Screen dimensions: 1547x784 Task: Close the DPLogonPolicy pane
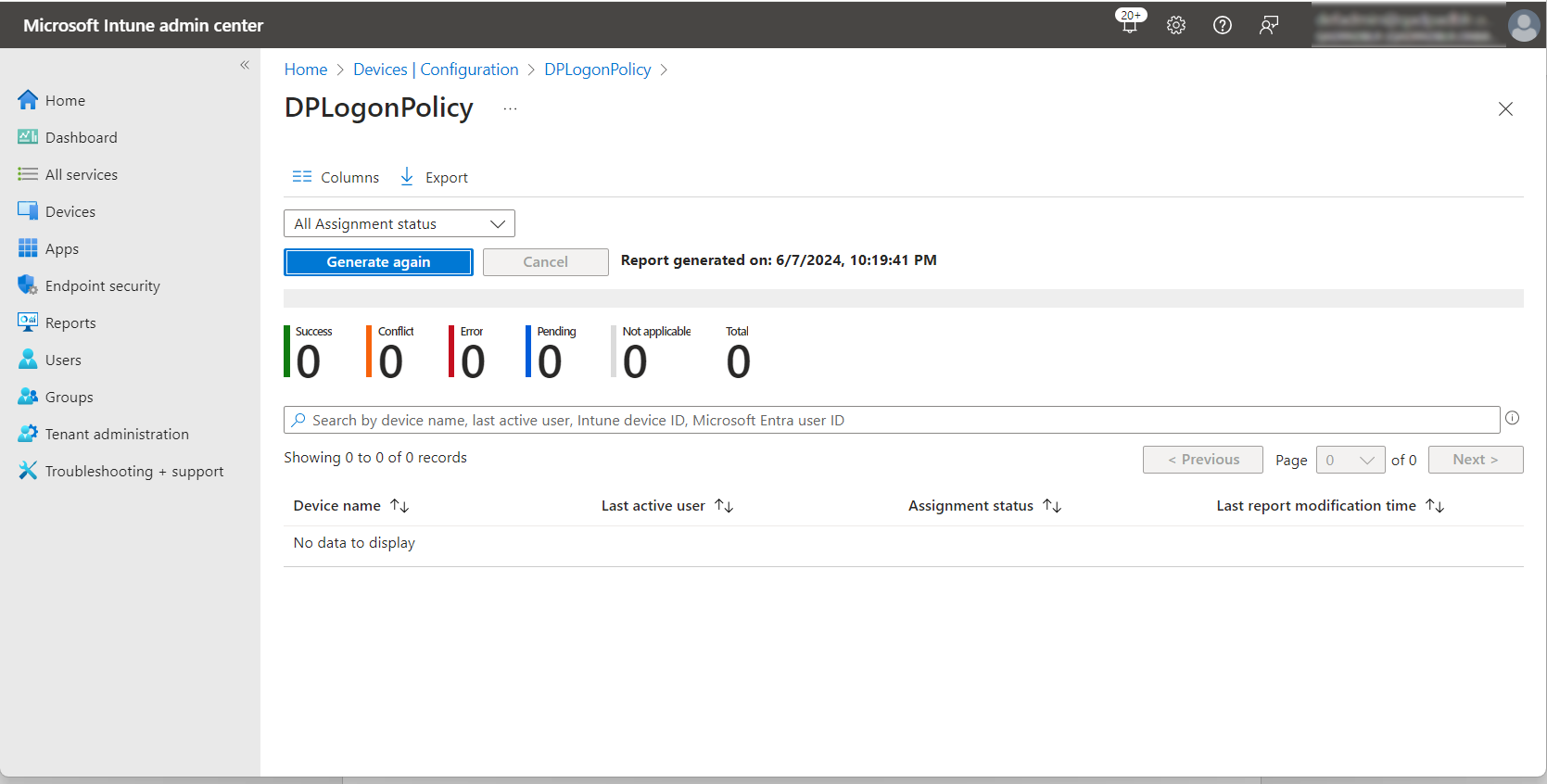pos(1505,109)
